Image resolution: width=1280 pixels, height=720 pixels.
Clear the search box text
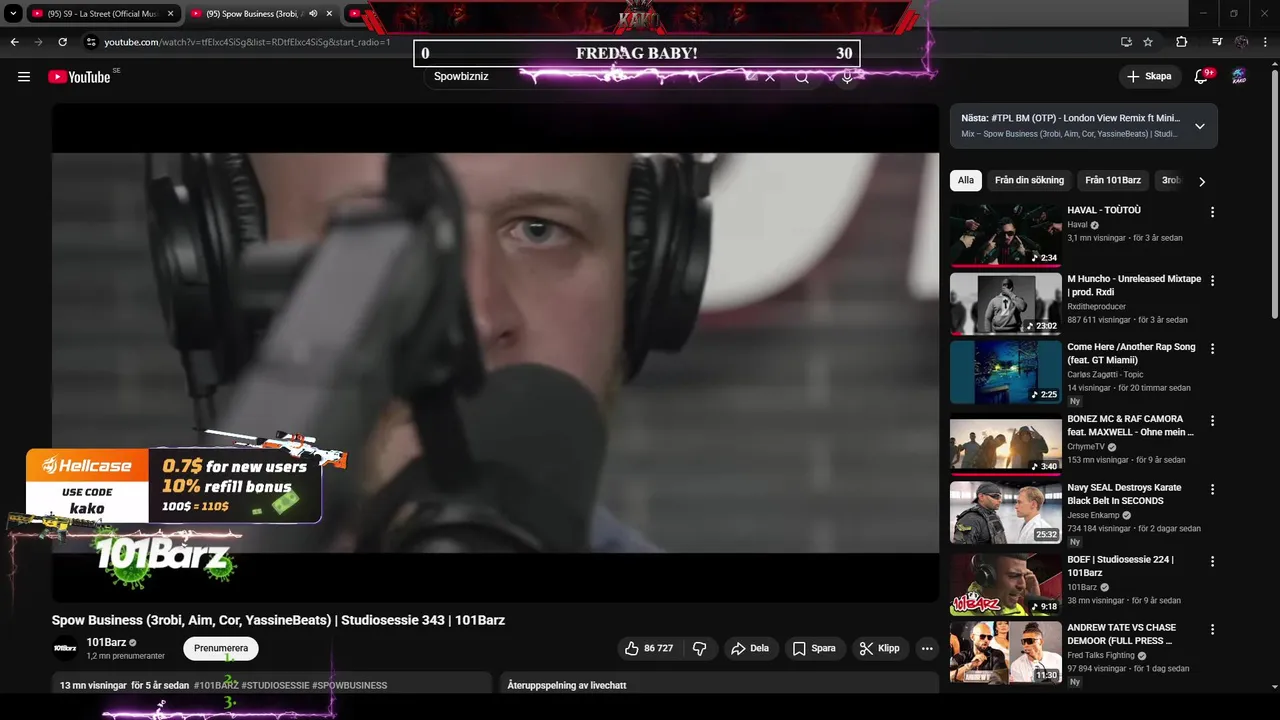click(x=769, y=77)
